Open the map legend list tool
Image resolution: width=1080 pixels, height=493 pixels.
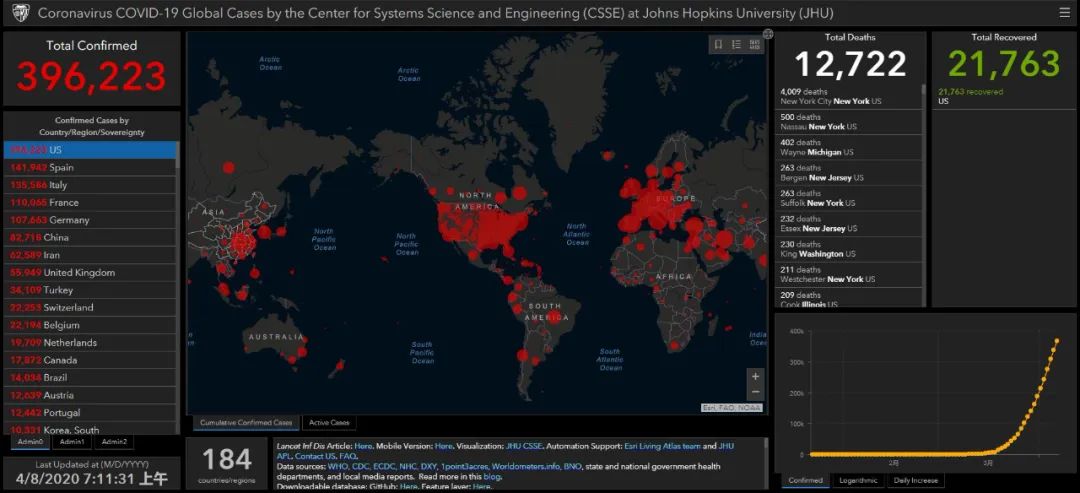pyautogui.click(x=736, y=44)
